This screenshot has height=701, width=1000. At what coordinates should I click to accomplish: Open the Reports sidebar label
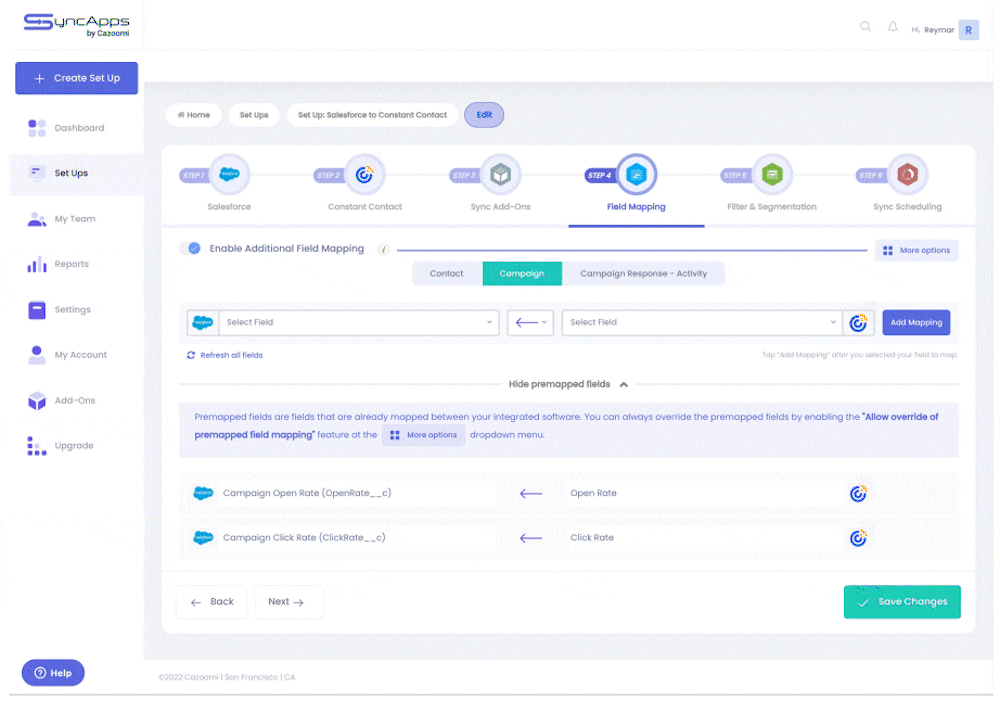pyautogui.click(x=71, y=264)
